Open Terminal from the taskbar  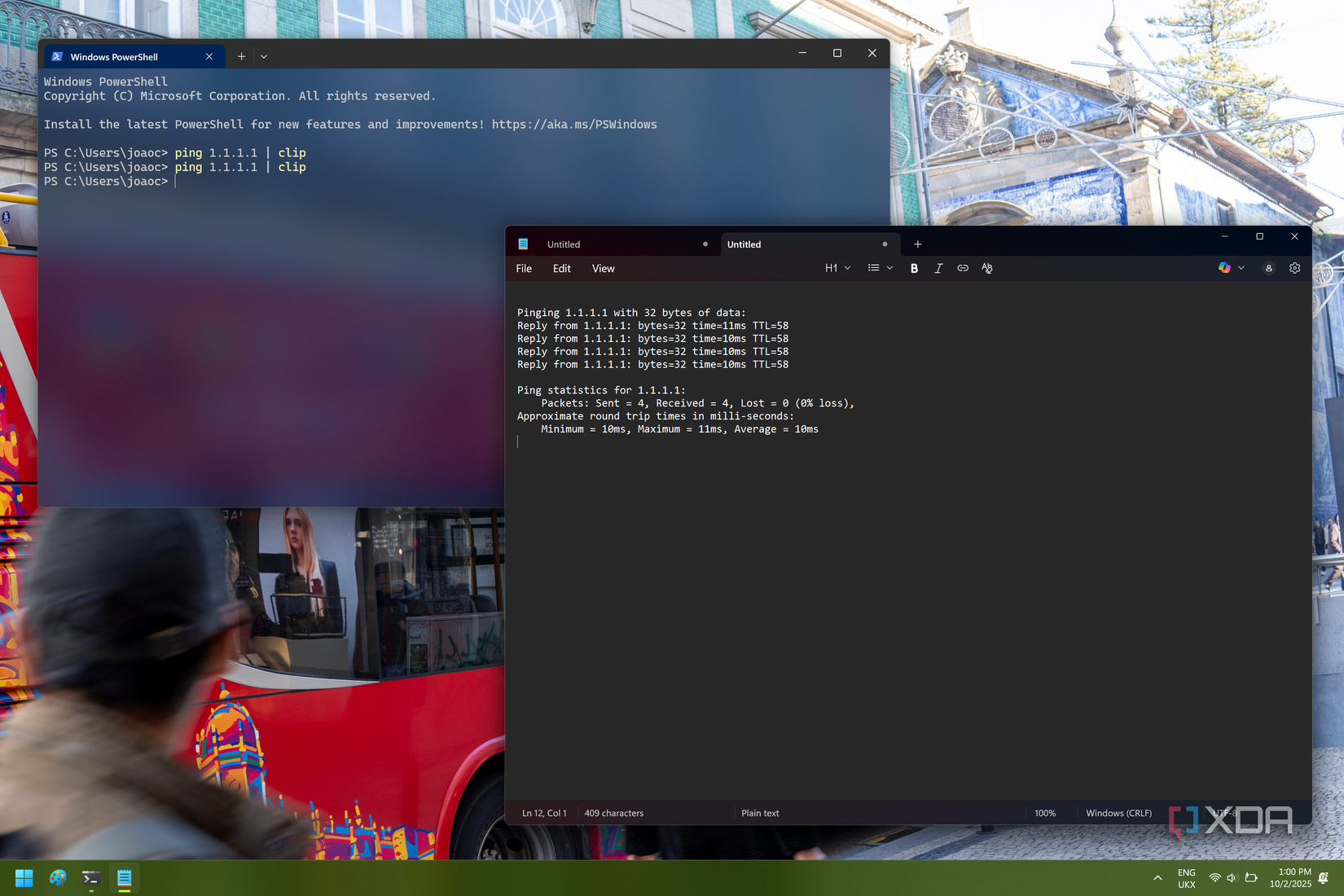(x=90, y=878)
